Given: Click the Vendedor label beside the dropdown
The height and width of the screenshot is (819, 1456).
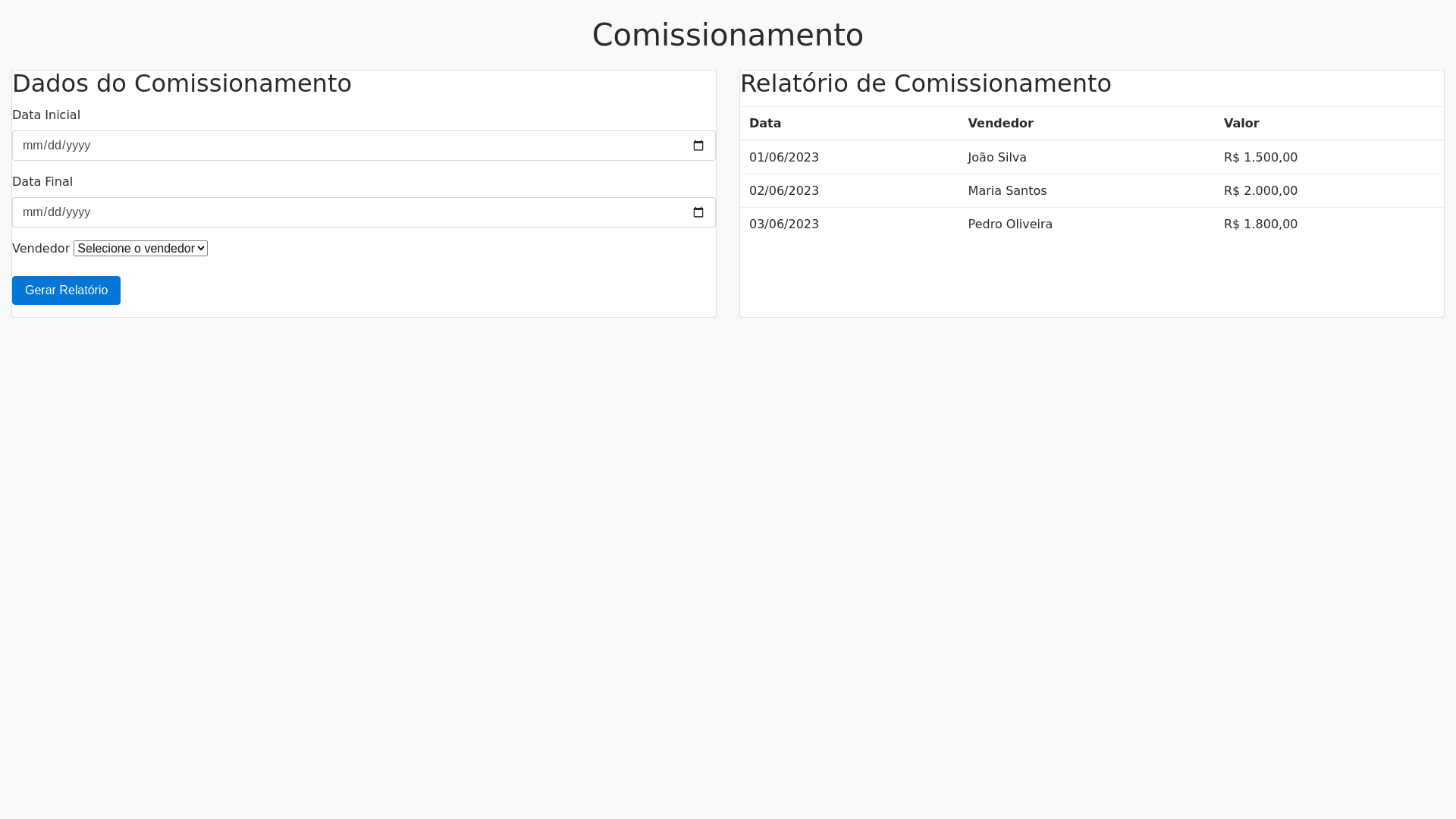Looking at the screenshot, I should pos(41,249).
